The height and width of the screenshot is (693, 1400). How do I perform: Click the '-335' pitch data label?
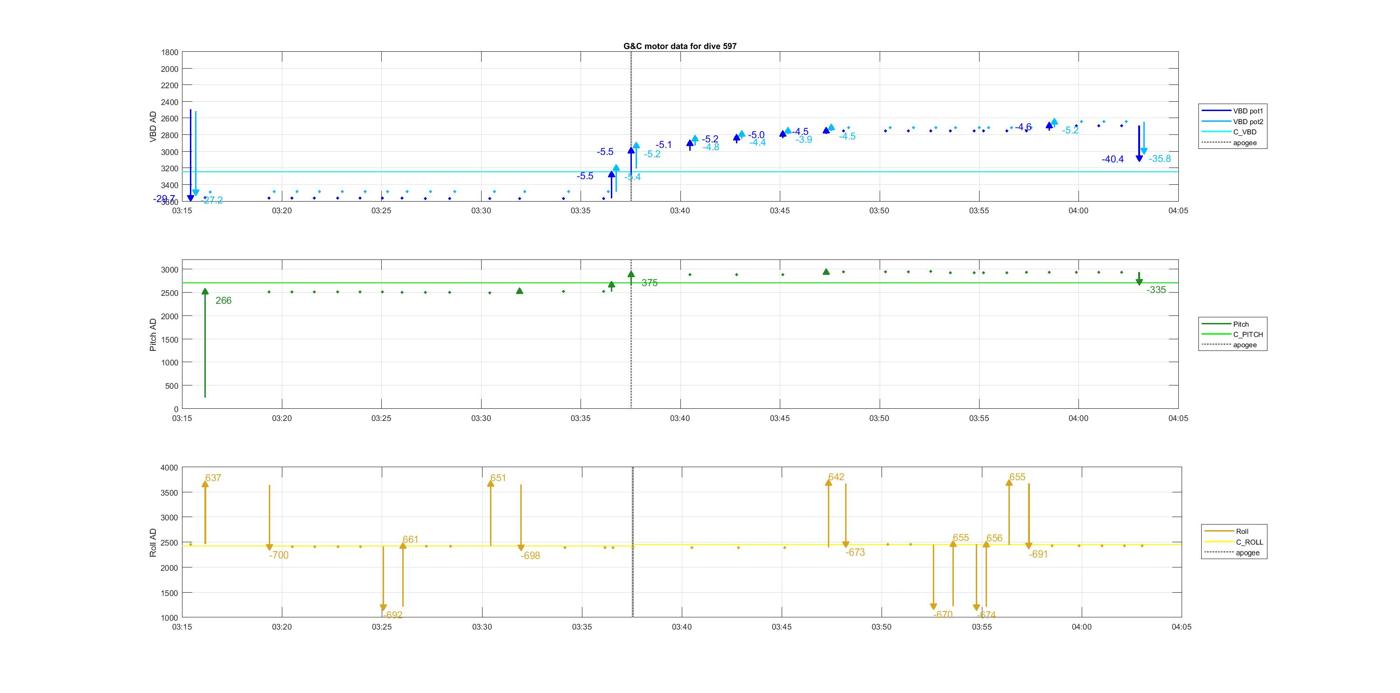pos(1156,290)
